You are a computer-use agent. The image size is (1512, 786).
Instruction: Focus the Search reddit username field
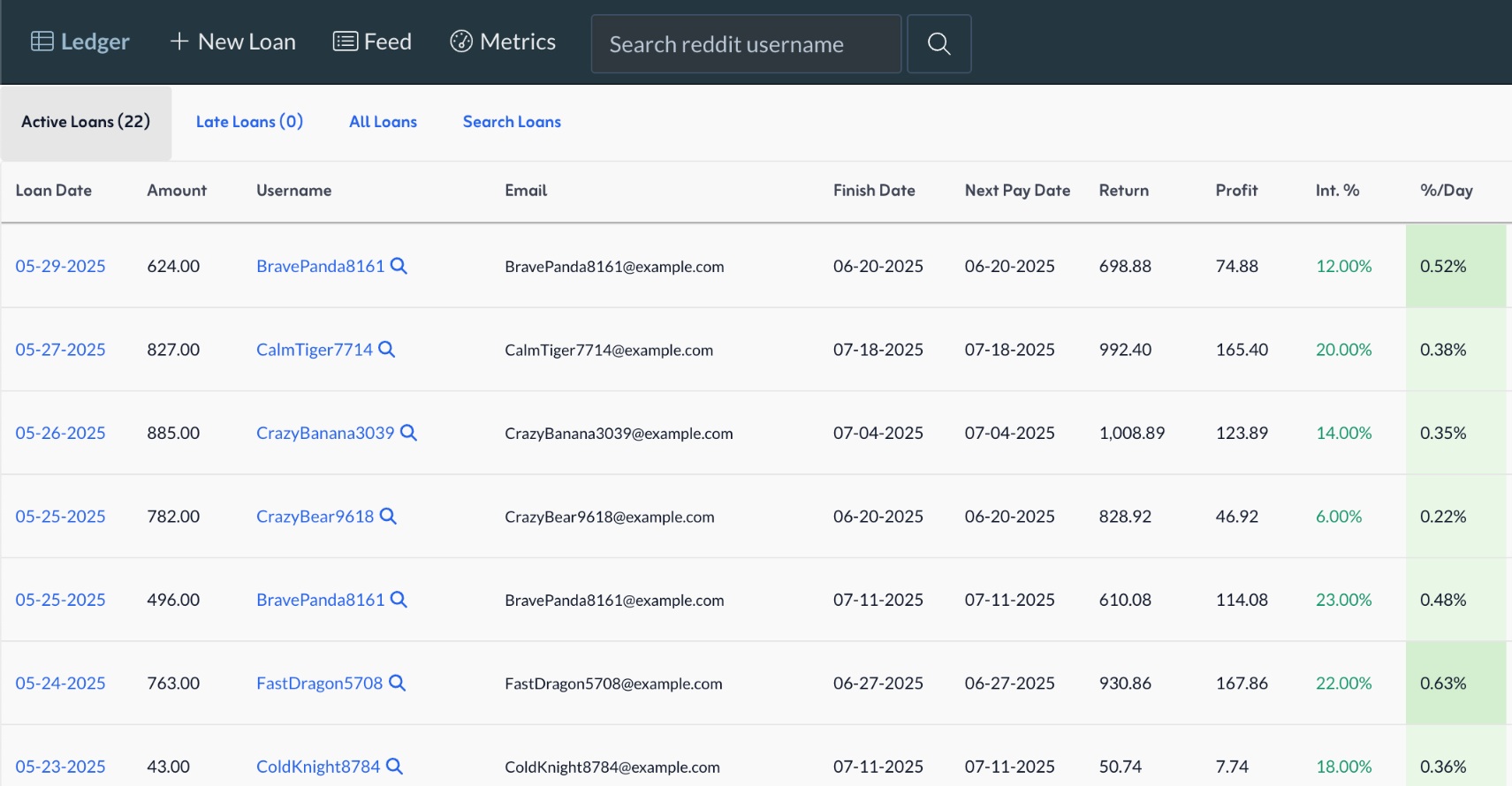point(745,44)
